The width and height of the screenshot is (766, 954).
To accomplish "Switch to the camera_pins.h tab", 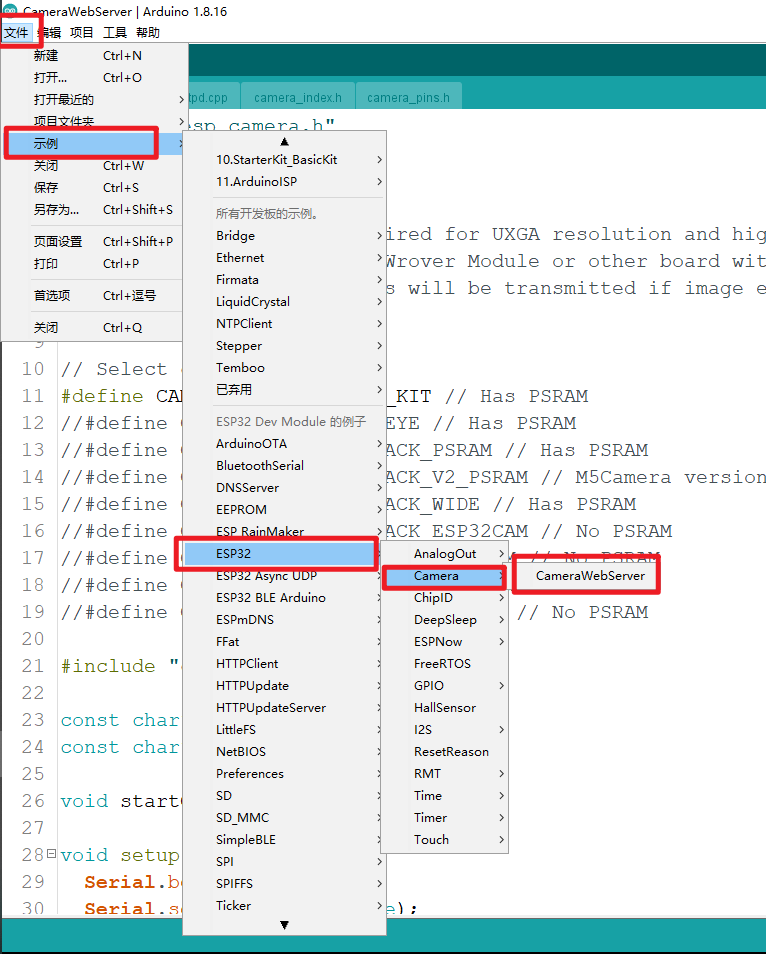I will (x=408, y=97).
